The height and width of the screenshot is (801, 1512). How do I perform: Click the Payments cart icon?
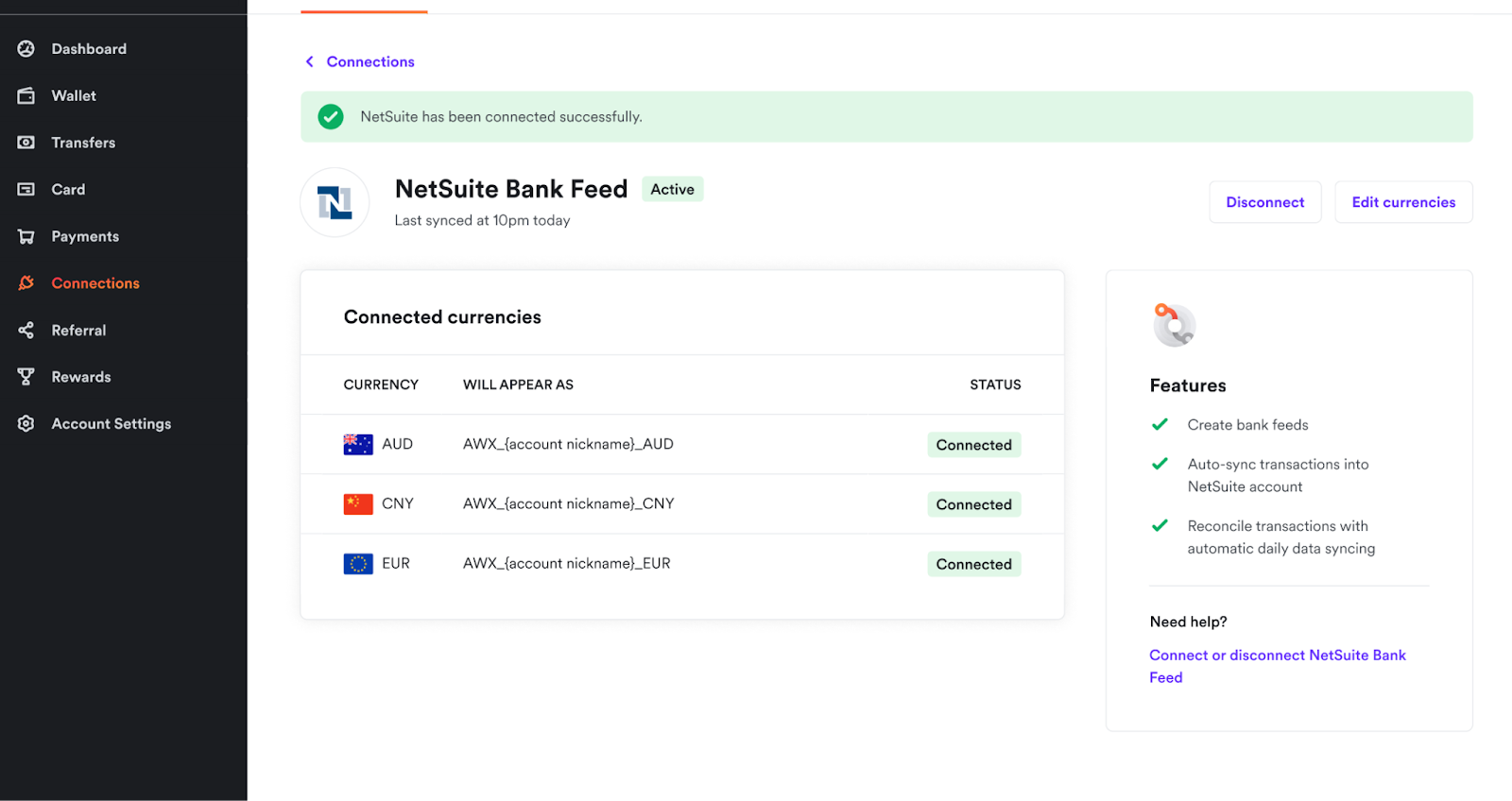coord(26,236)
